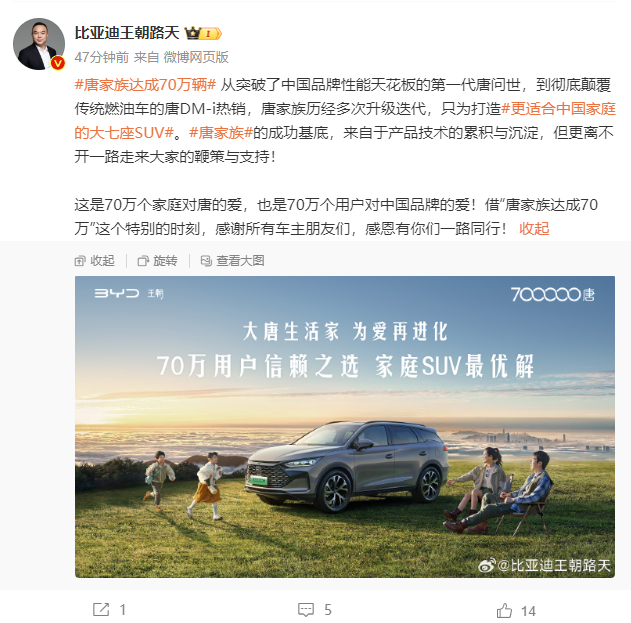Collapse the post text via orange 收起

534,229
